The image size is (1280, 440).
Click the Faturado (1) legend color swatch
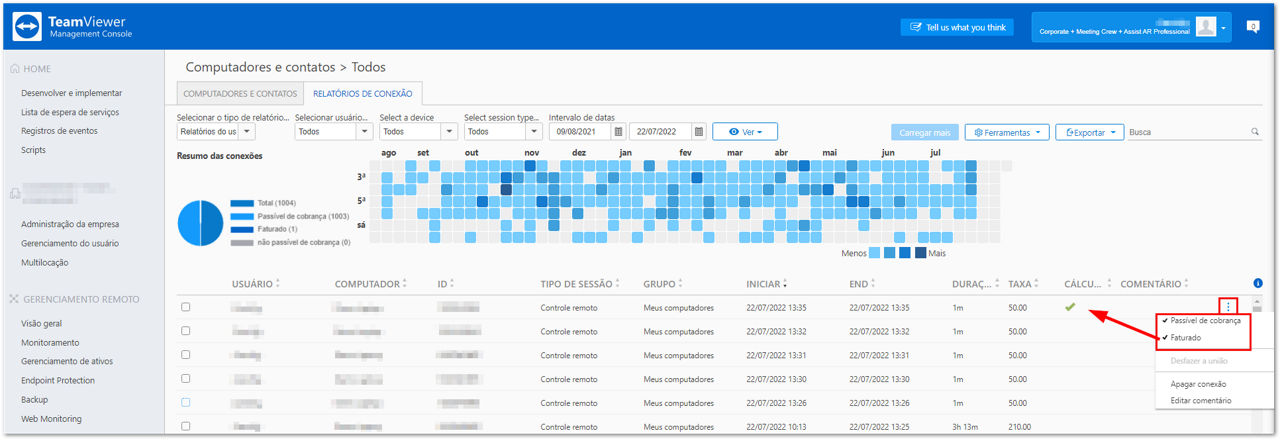pos(242,229)
